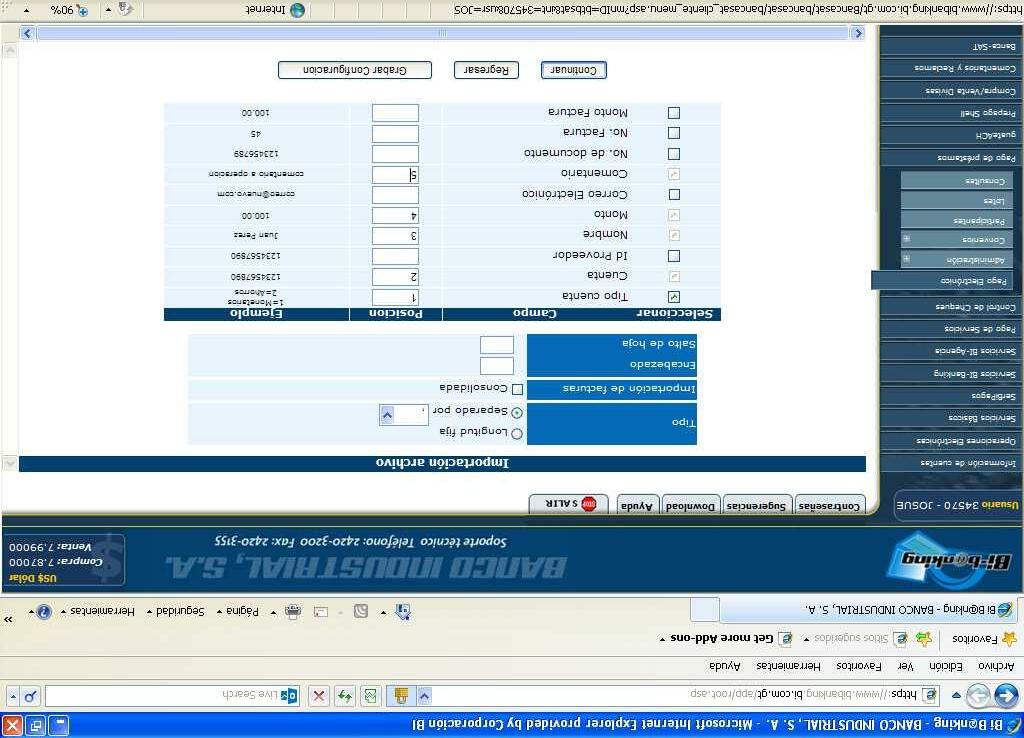Click the Print icon in command bar

coord(293,611)
